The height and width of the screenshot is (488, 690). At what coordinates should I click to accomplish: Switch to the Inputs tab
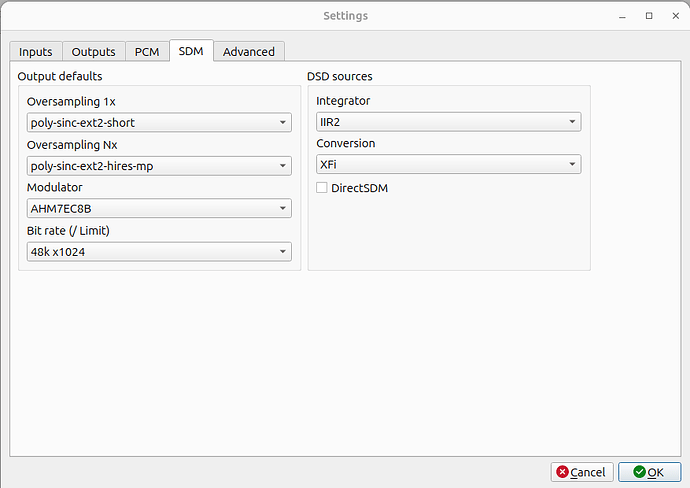click(x=36, y=51)
